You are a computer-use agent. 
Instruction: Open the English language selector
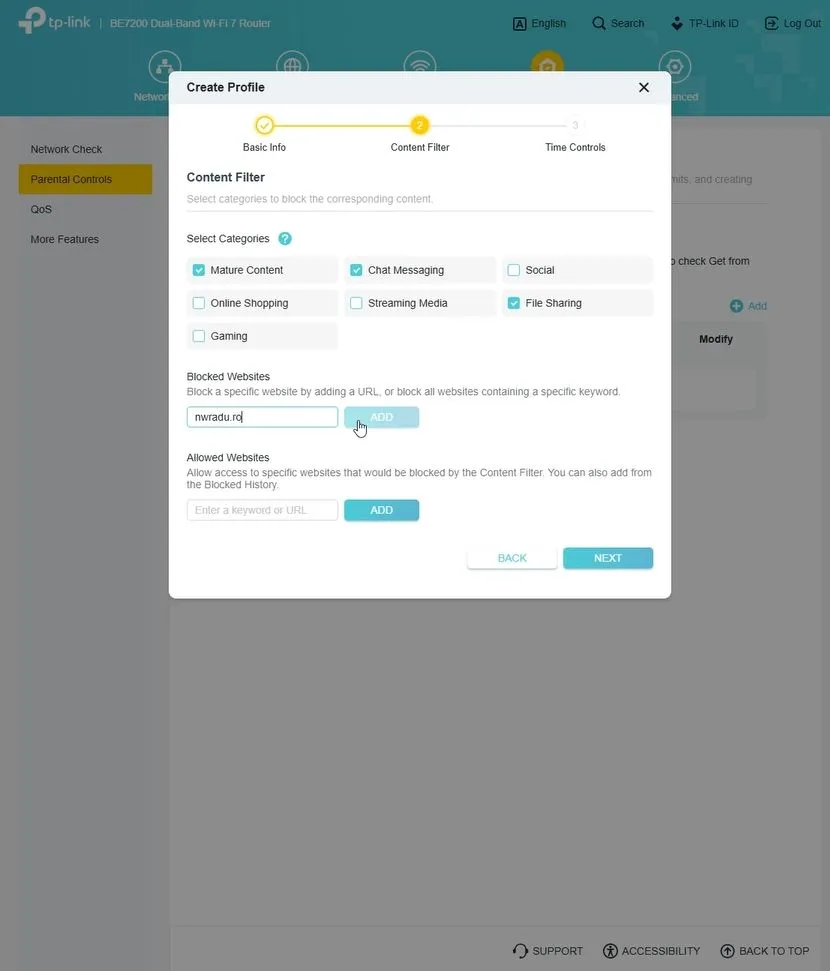(540, 23)
